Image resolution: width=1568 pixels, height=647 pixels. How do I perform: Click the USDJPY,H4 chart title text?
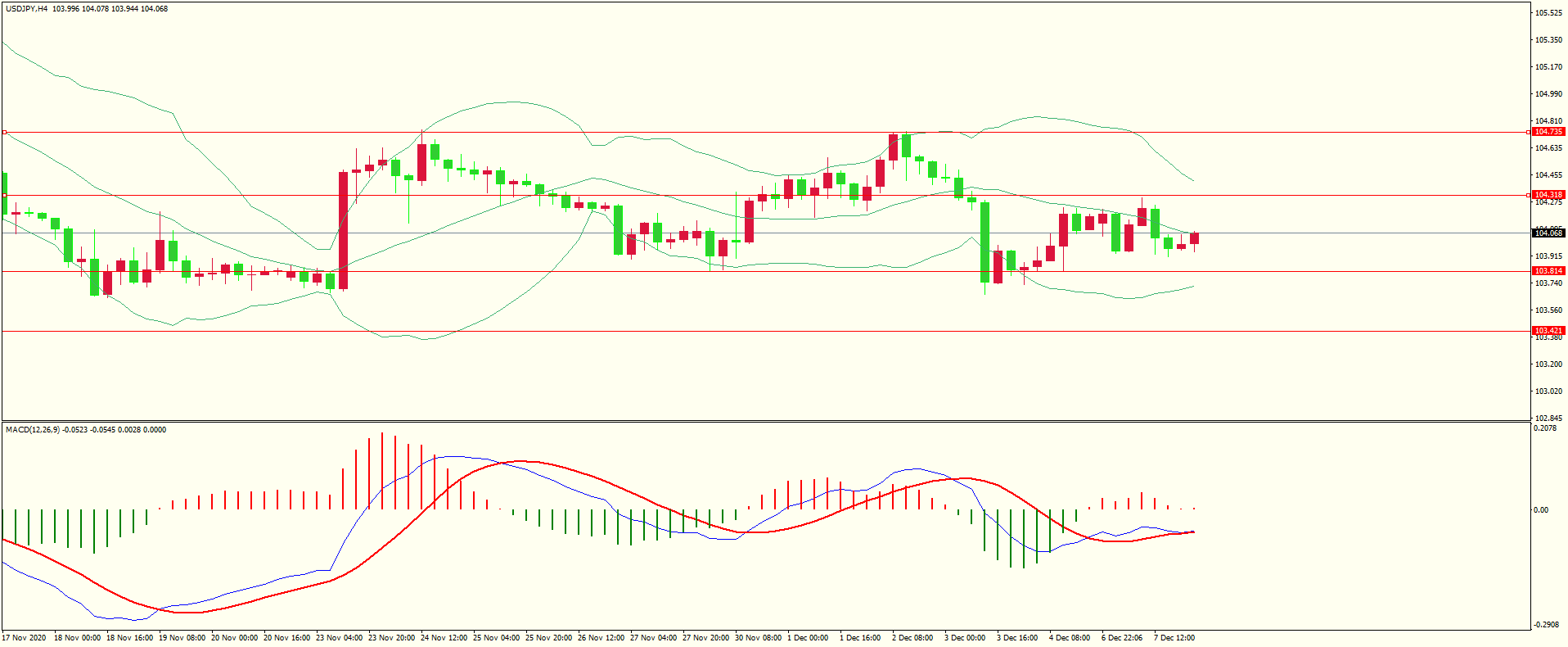pyautogui.click(x=26, y=9)
